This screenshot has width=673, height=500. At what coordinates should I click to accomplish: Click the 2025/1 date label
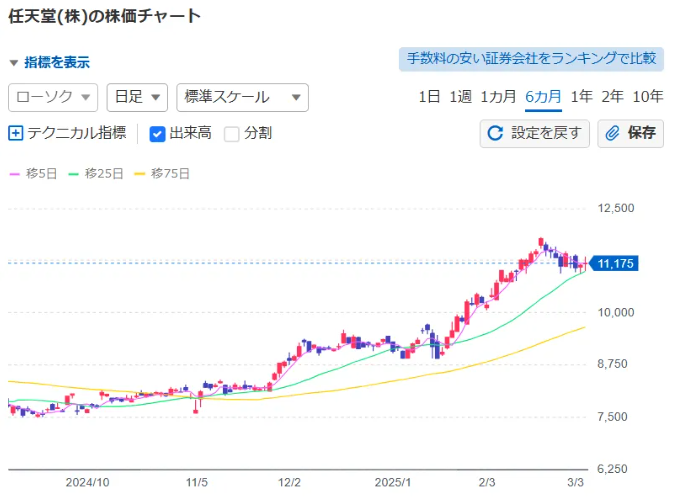click(x=393, y=482)
